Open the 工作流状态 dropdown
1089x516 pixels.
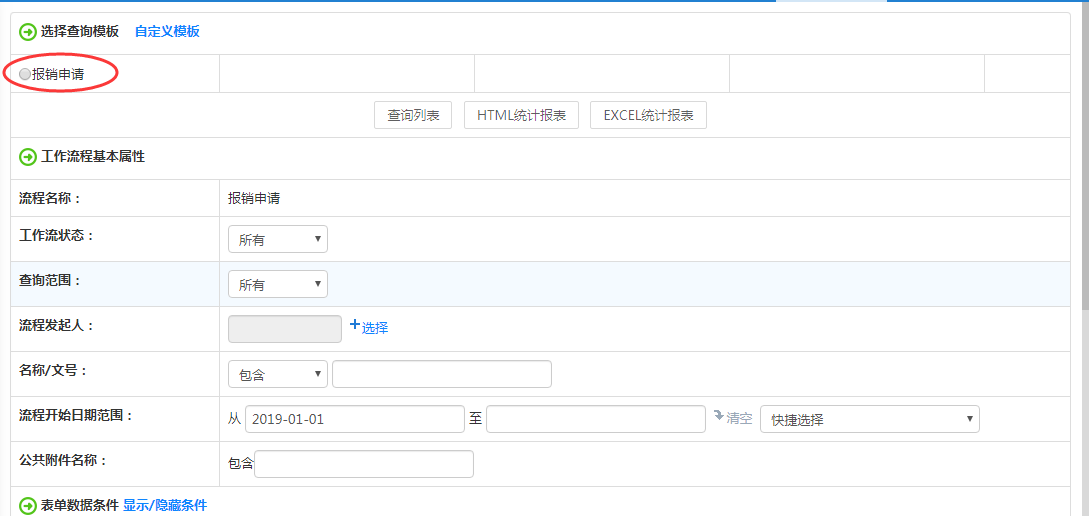pyautogui.click(x=277, y=239)
